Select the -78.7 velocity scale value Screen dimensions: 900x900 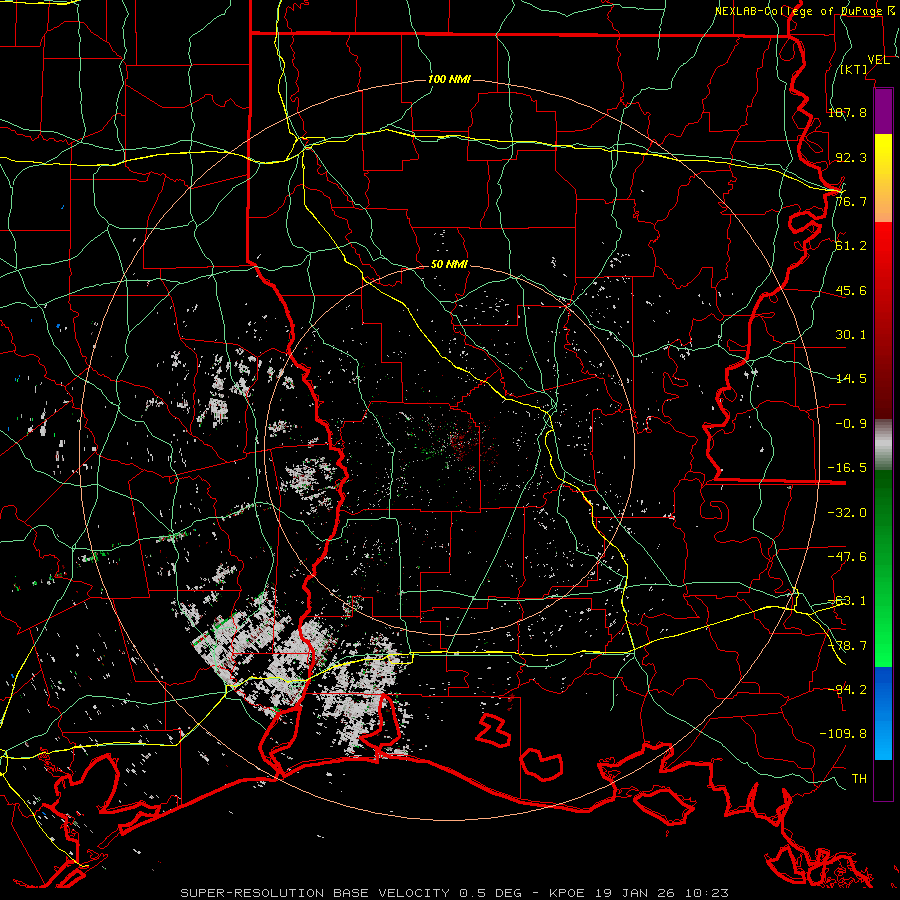tap(847, 646)
